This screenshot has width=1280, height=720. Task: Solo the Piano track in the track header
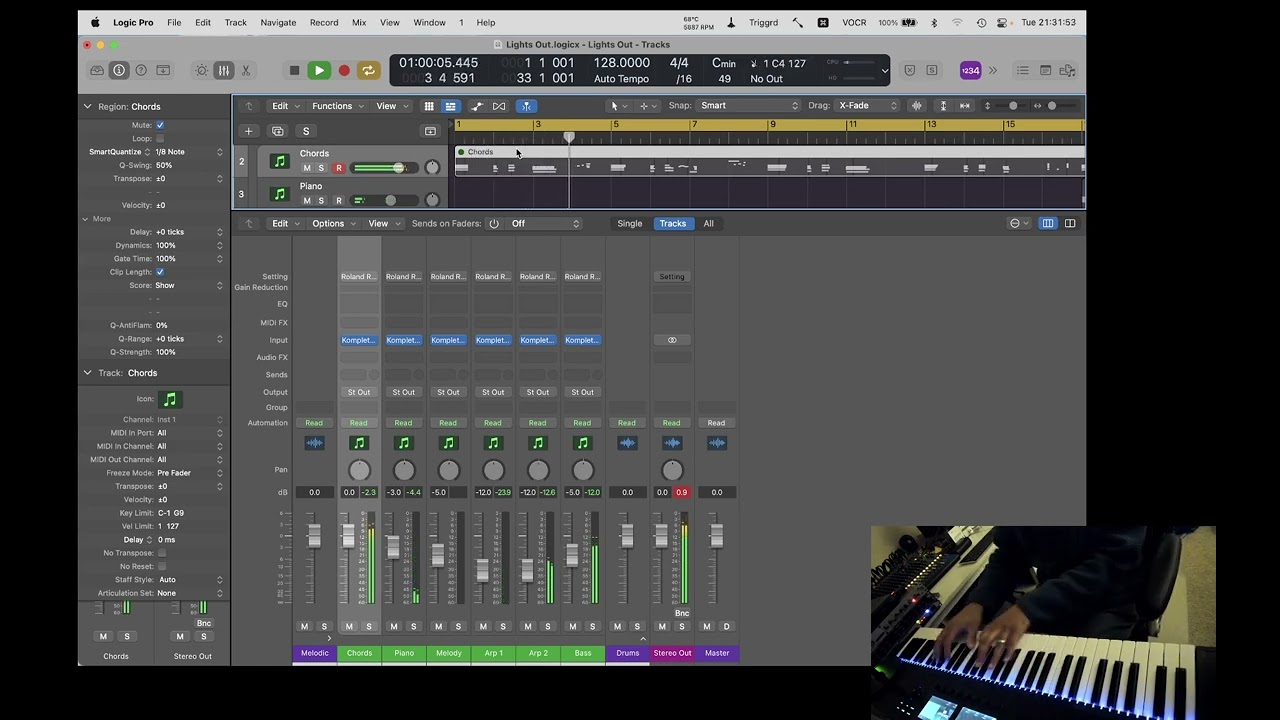coord(321,200)
